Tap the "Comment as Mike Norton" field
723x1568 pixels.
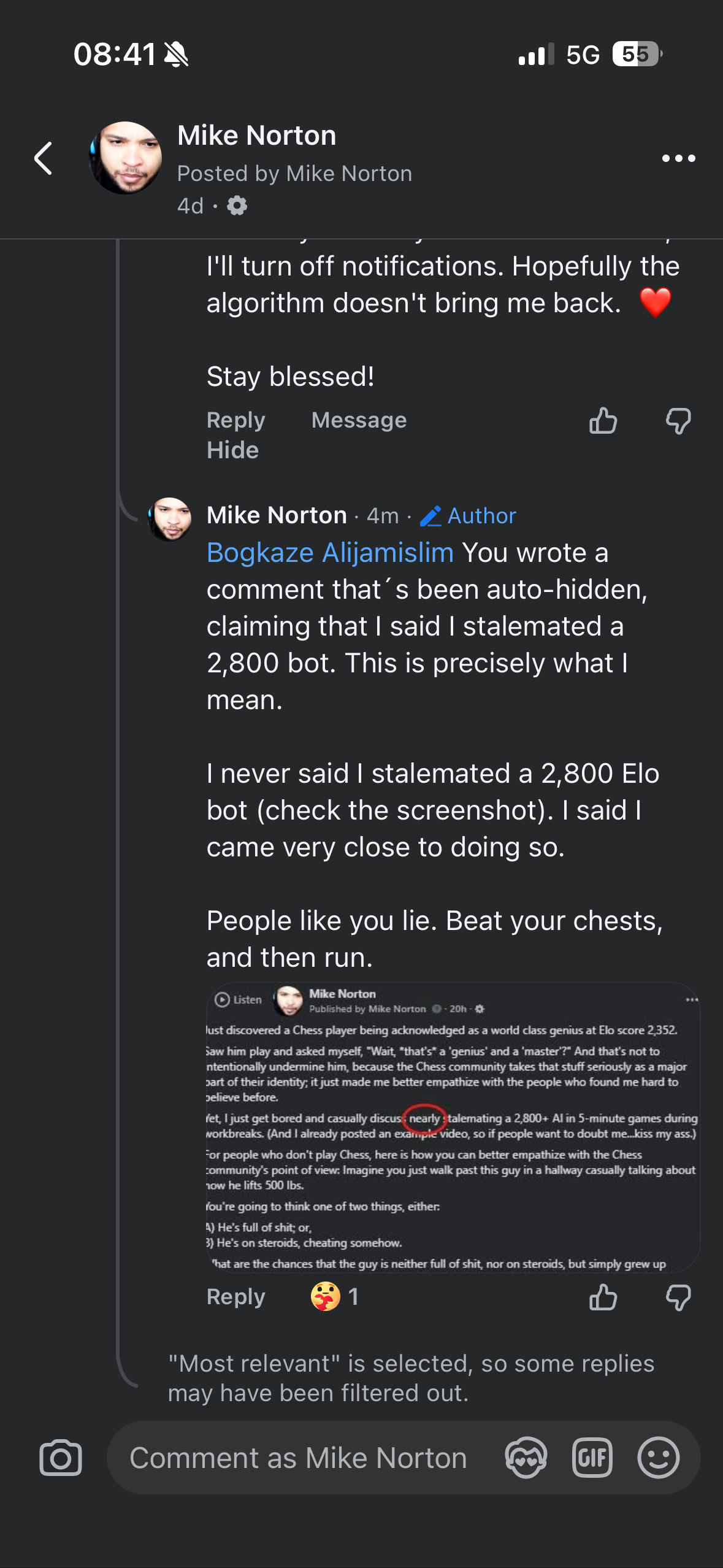tap(298, 1458)
